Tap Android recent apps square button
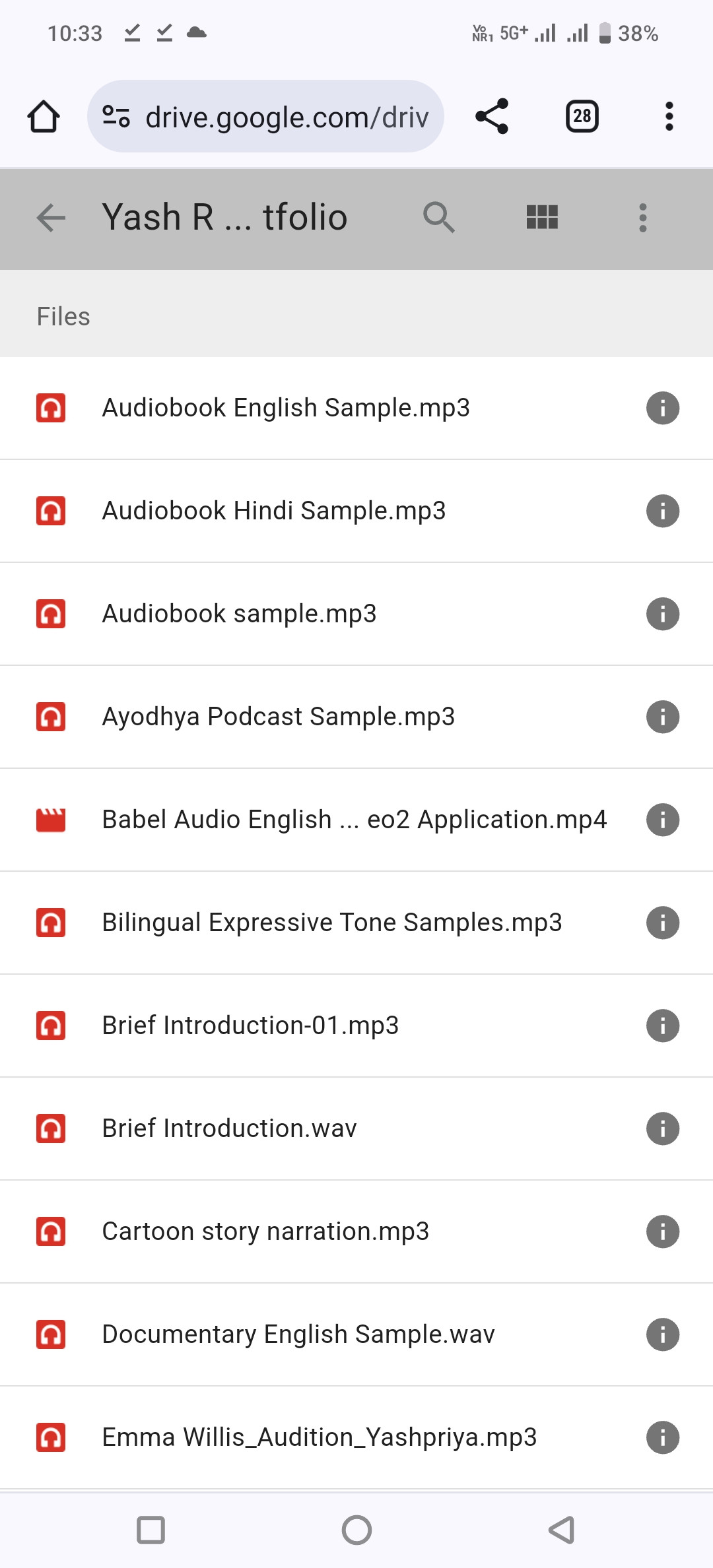This screenshot has height=1568, width=713. pyautogui.click(x=151, y=1530)
